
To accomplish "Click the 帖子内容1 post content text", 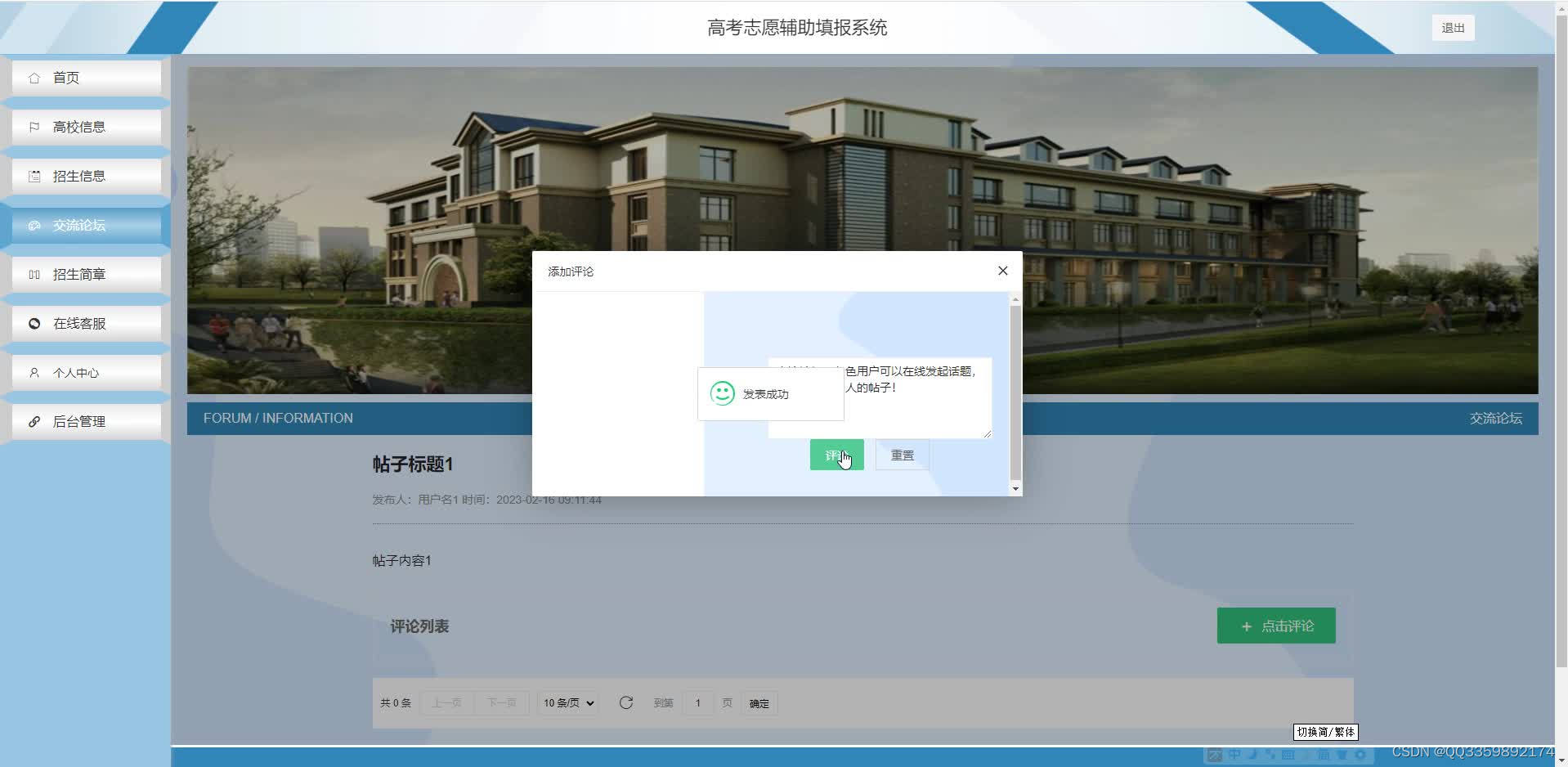I will tap(402, 560).
